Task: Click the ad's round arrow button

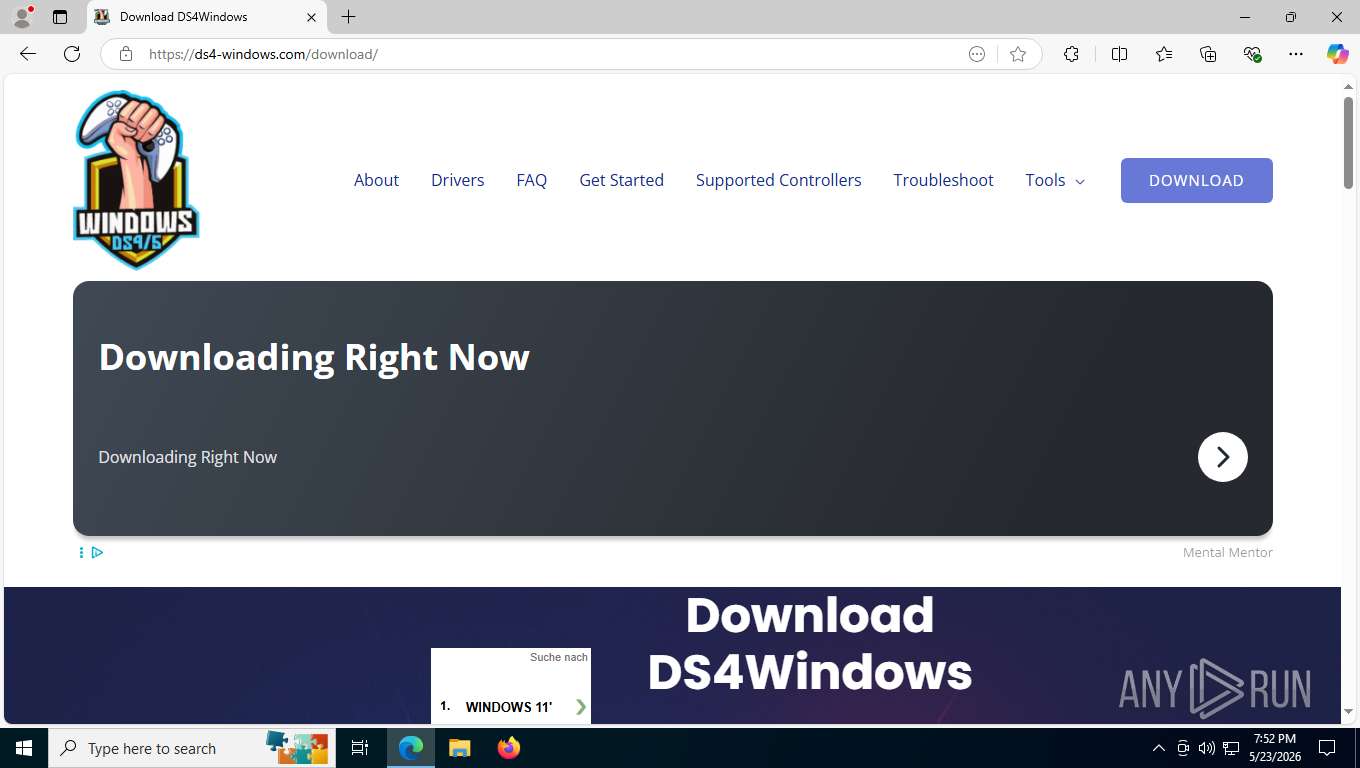Action: point(1222,457)
